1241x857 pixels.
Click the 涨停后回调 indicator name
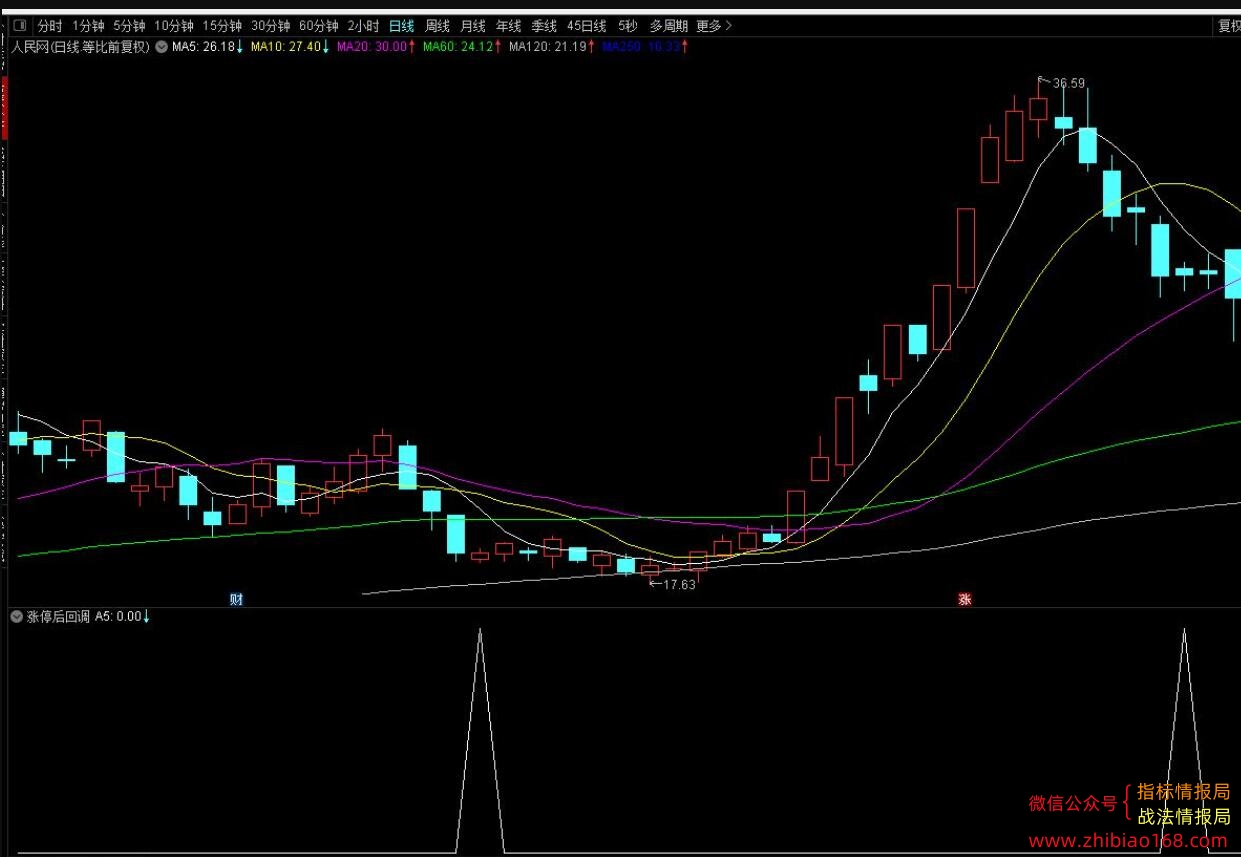click(58, 617)
